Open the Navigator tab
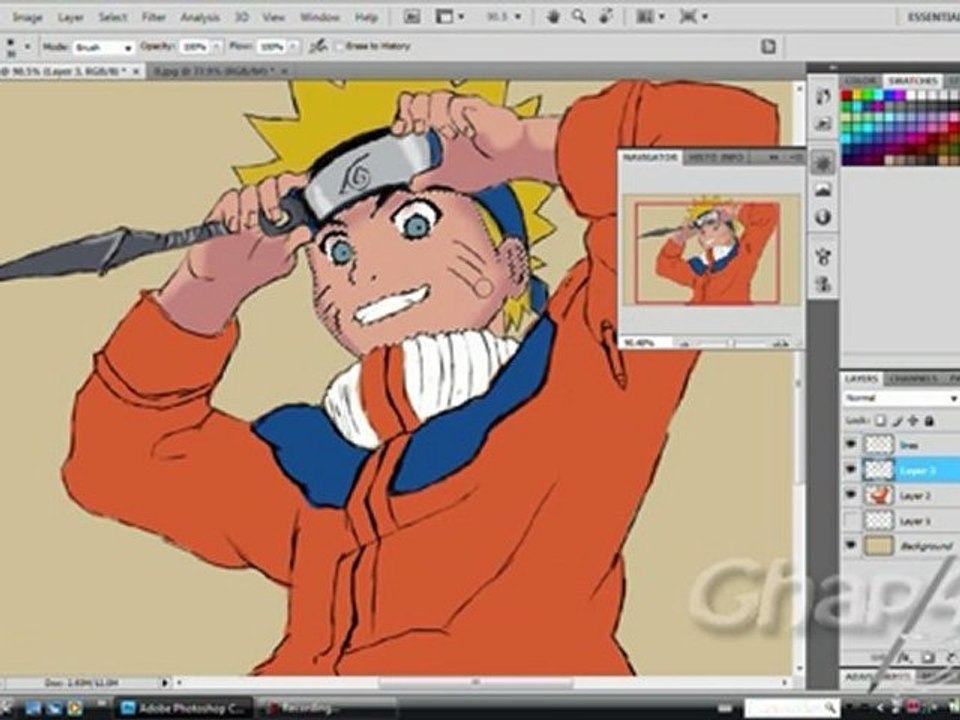 [x=650, y=157]
